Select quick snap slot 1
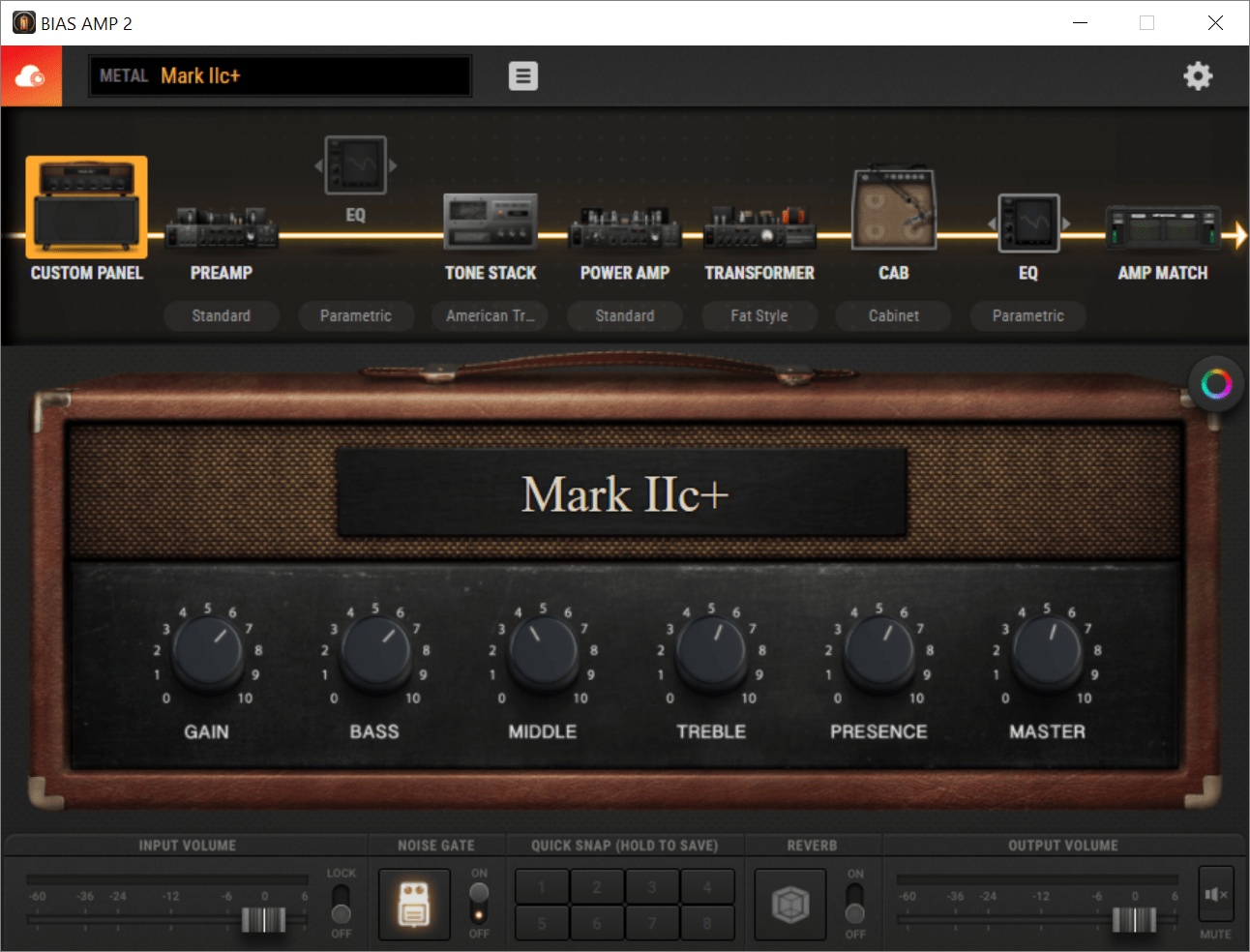The height and width of the screenshot is (952, 1250). tap(542, 886)
